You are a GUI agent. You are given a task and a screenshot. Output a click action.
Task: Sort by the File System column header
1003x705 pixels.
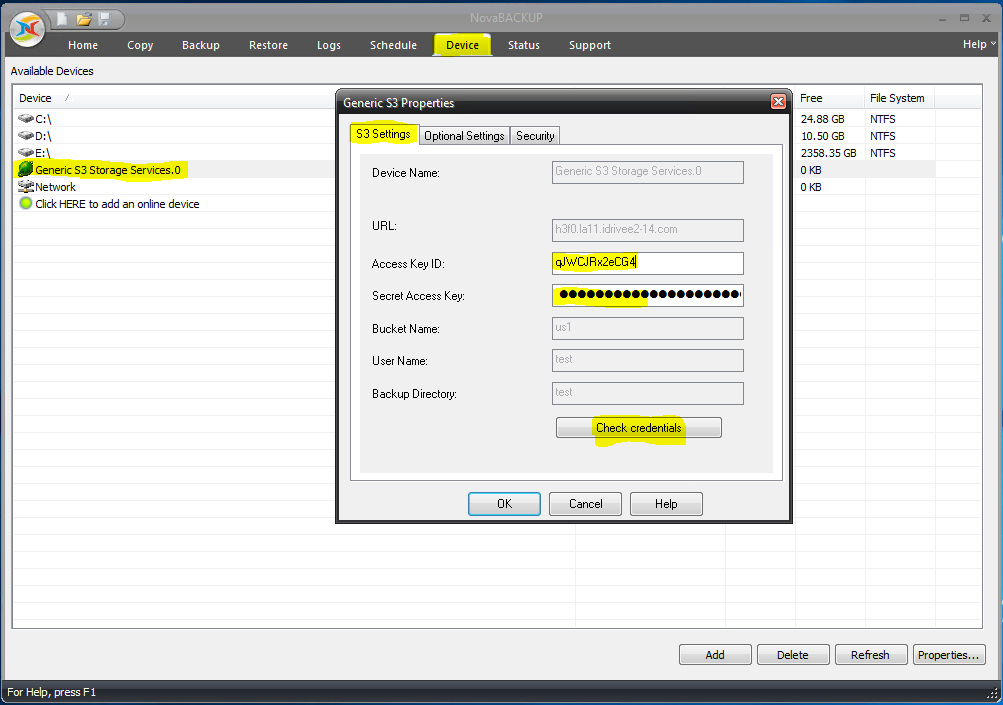(897, 98)
